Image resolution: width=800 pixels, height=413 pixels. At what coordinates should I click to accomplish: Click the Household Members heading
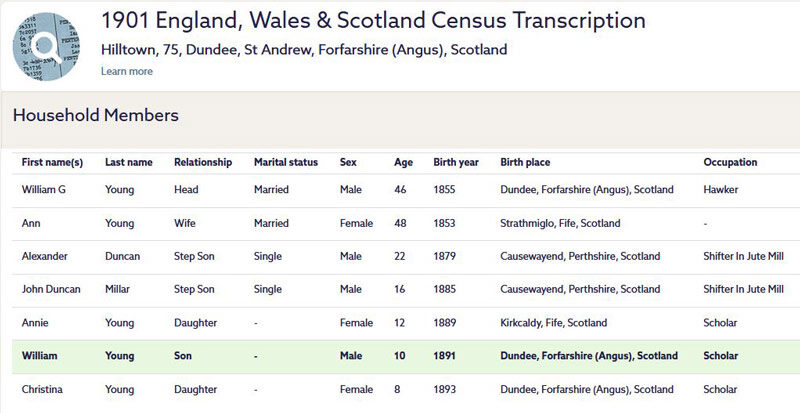(95, 115)
